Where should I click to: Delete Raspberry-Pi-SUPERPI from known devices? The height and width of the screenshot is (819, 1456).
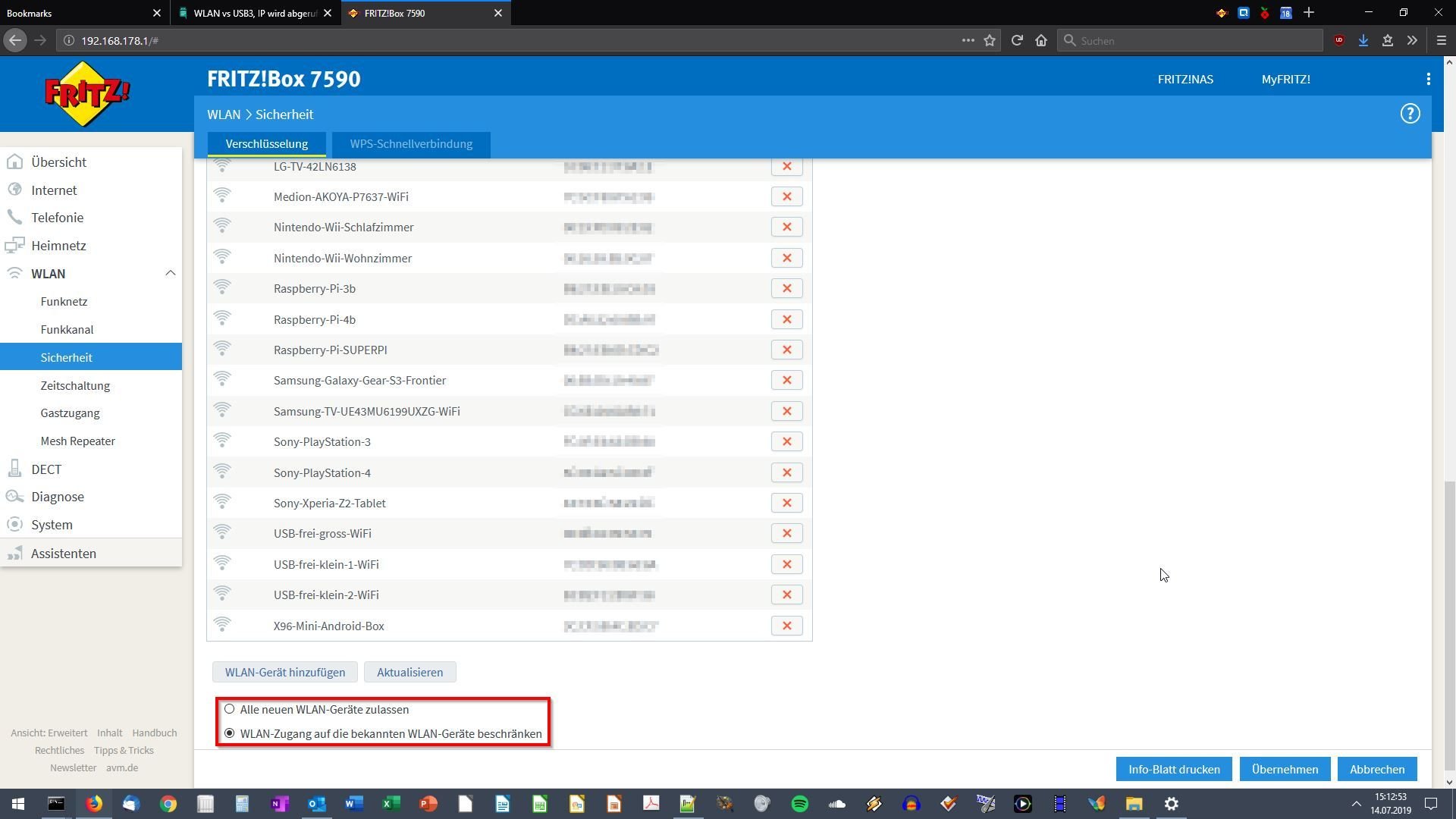point(786,350)
